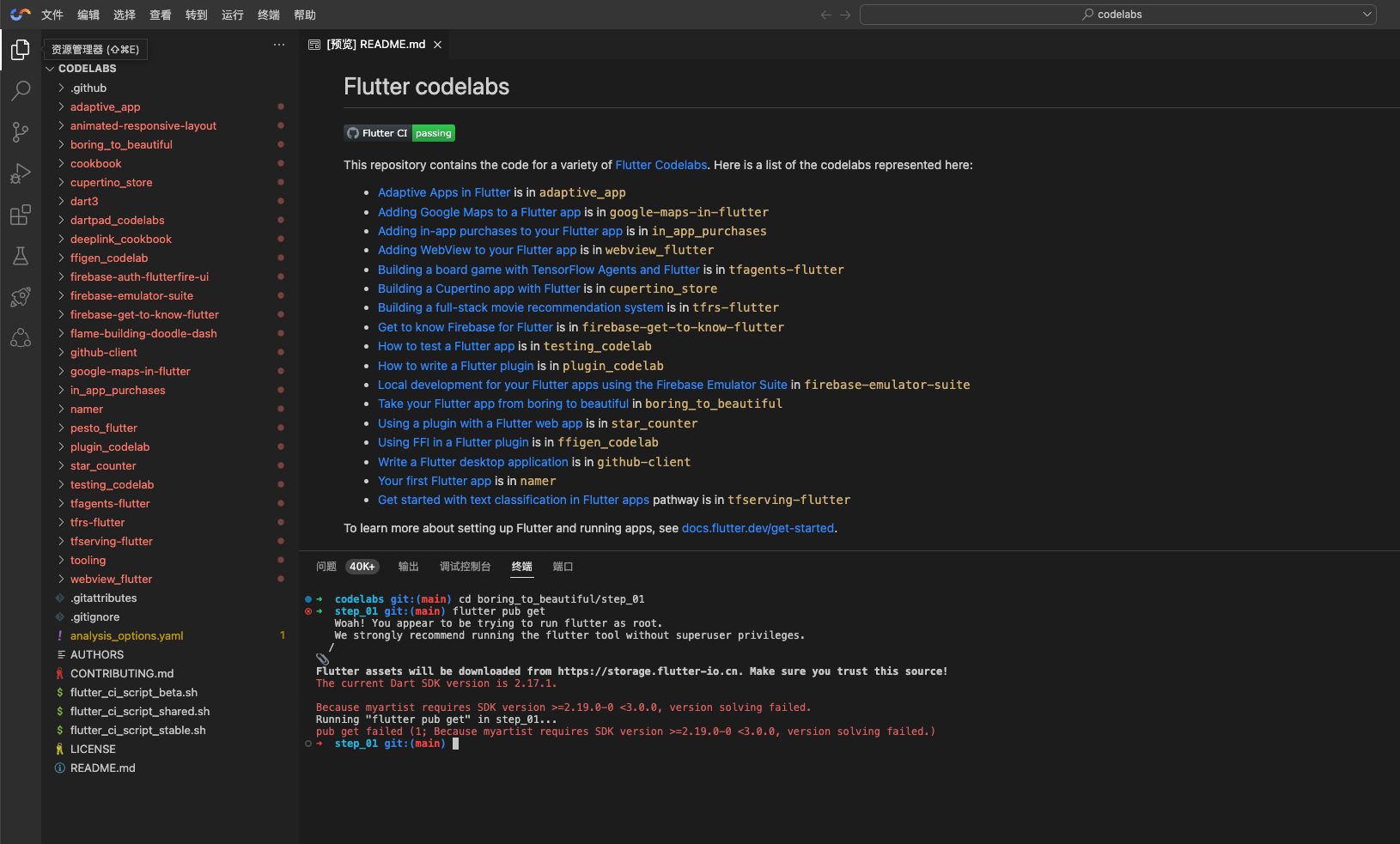This screenshot has height=844, width=1400.
Task: Open the 转到 menu
Action: point(197,15)
